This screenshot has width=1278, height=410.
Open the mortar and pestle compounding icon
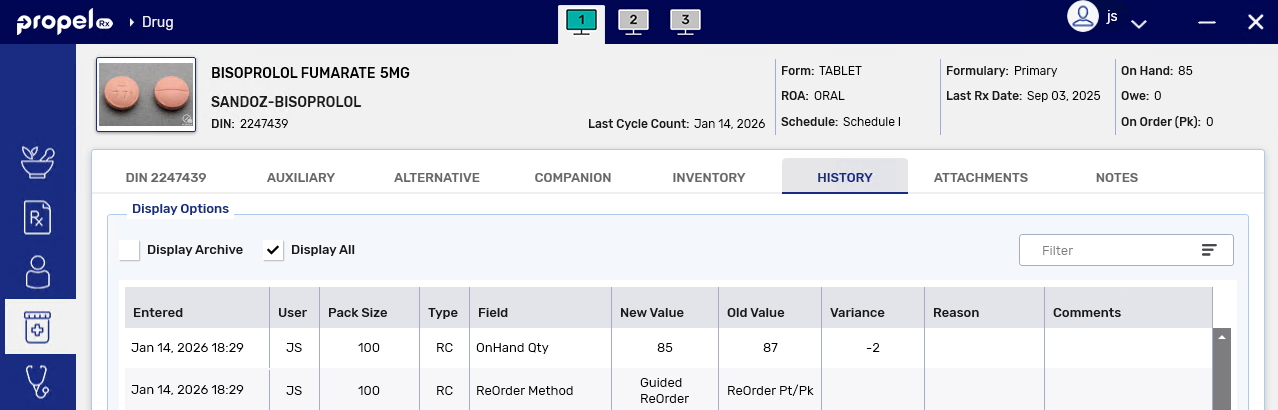38,162
